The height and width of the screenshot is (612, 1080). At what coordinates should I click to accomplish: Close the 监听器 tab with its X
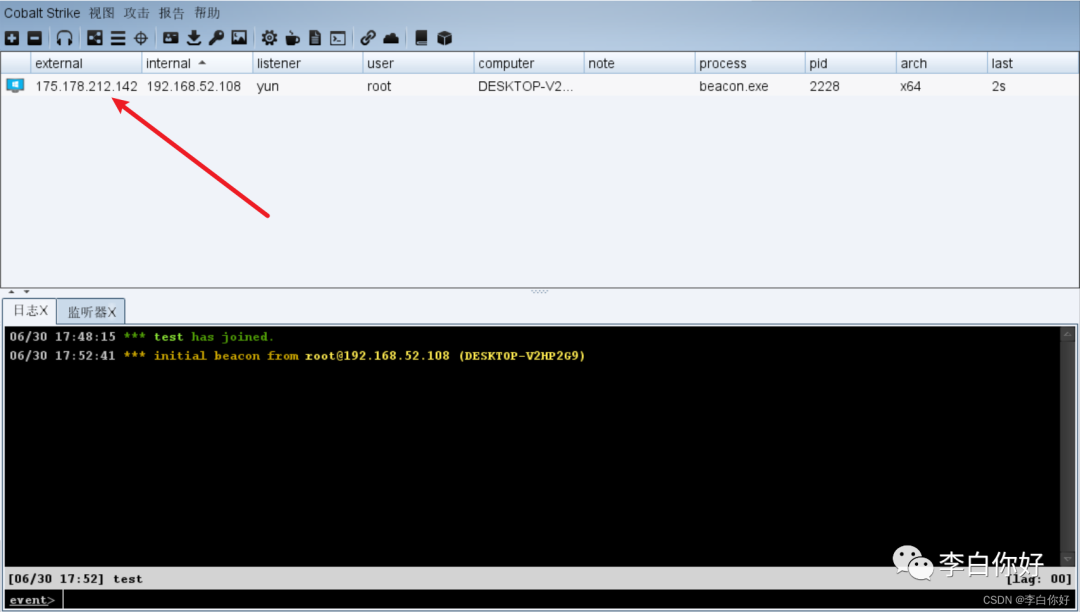[112, 312]
